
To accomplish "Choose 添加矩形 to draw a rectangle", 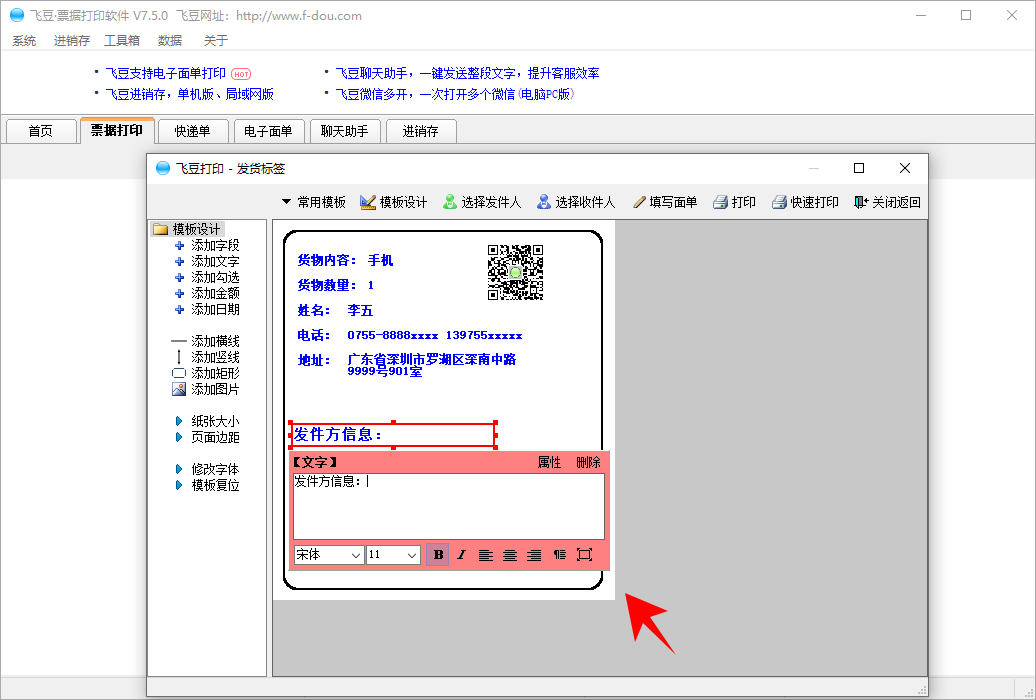I will pos(214,373).
